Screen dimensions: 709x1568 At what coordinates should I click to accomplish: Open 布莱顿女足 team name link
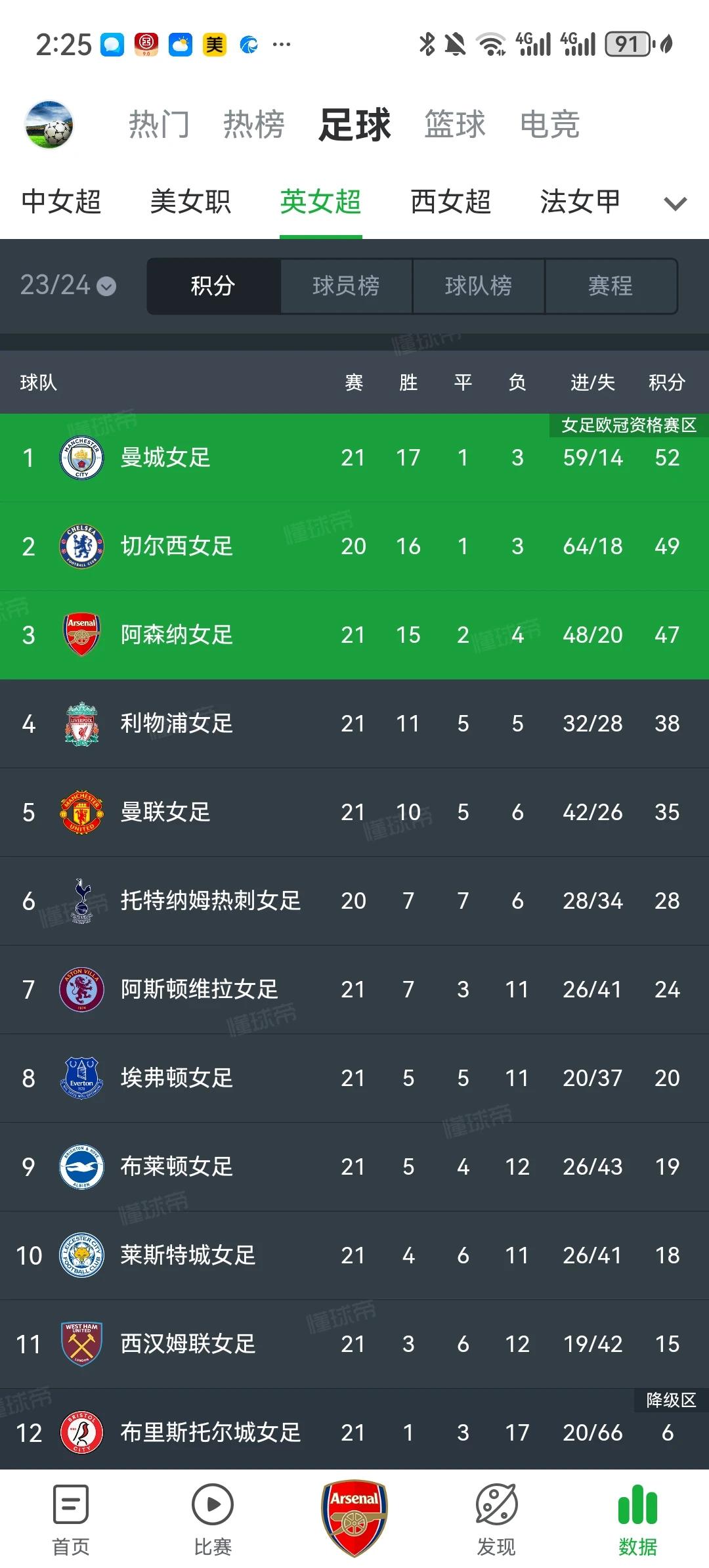(x=177, y=1167)
